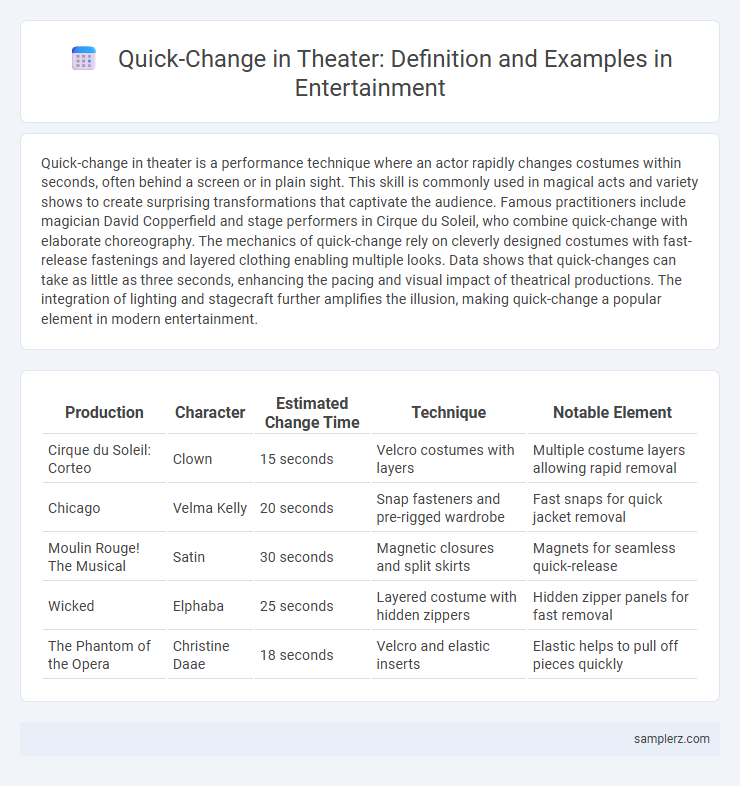Click the 'Velma Kelly' cell
Image resolution: width=740 pixels, height=786 pixels.
(x=210, y=508)
